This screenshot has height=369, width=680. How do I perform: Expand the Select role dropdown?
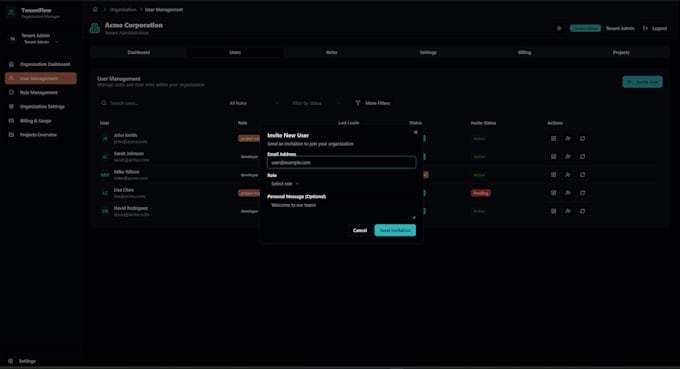coord(285,184)
